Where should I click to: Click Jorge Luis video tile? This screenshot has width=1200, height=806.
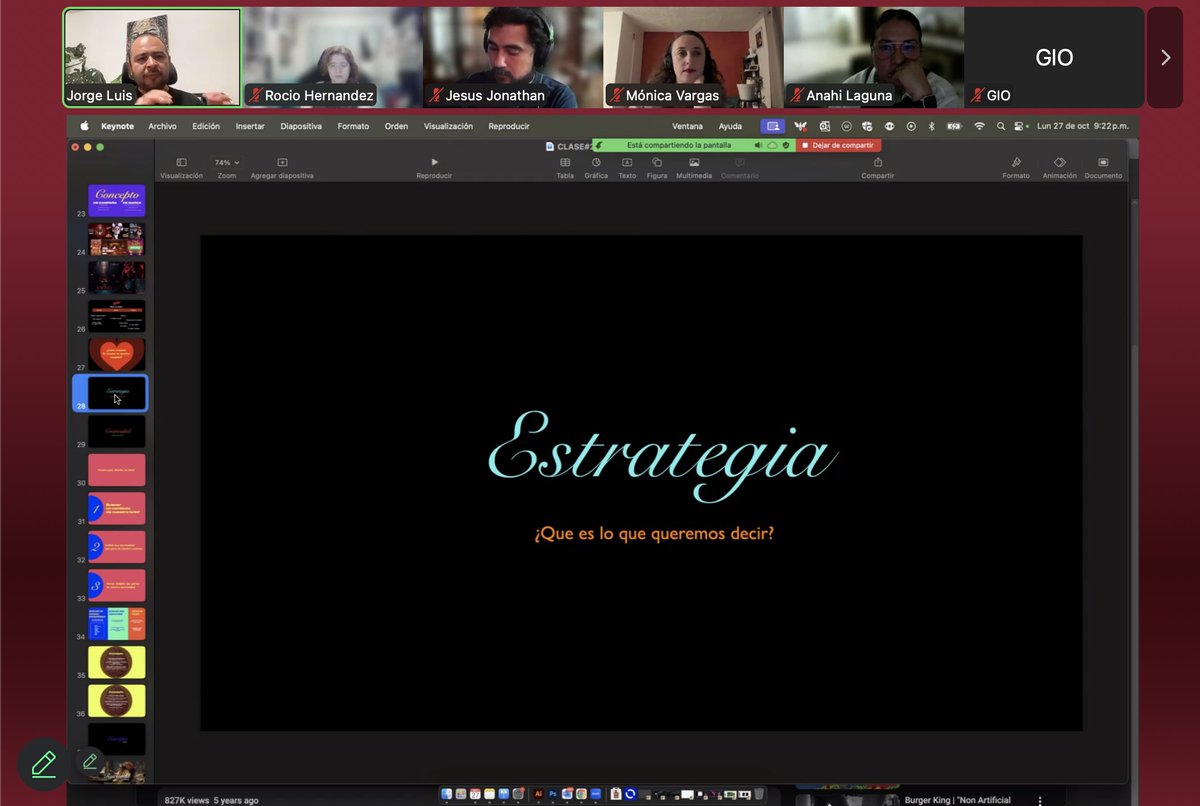pos(152,58)
